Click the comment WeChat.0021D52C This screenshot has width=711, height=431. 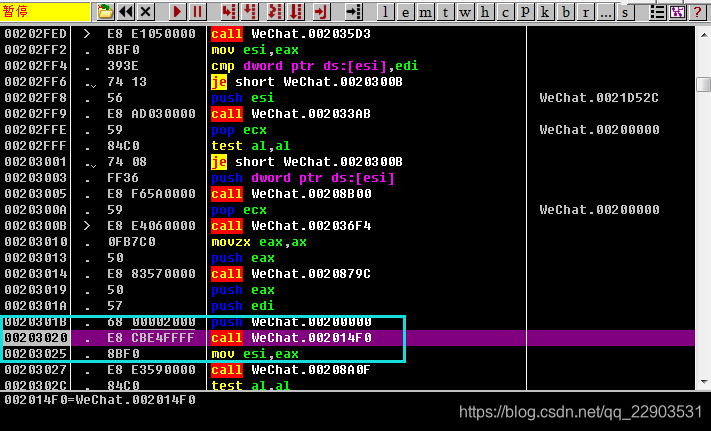point(599,98)
